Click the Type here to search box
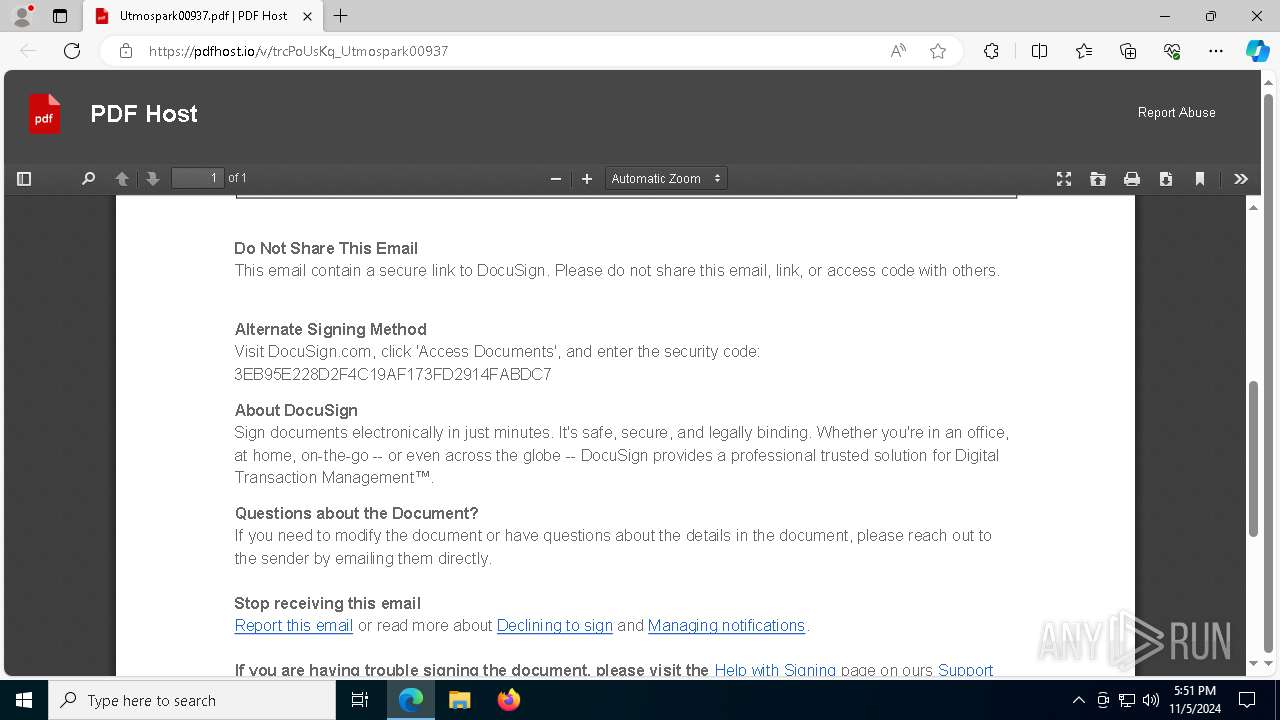 coord(192,700)
